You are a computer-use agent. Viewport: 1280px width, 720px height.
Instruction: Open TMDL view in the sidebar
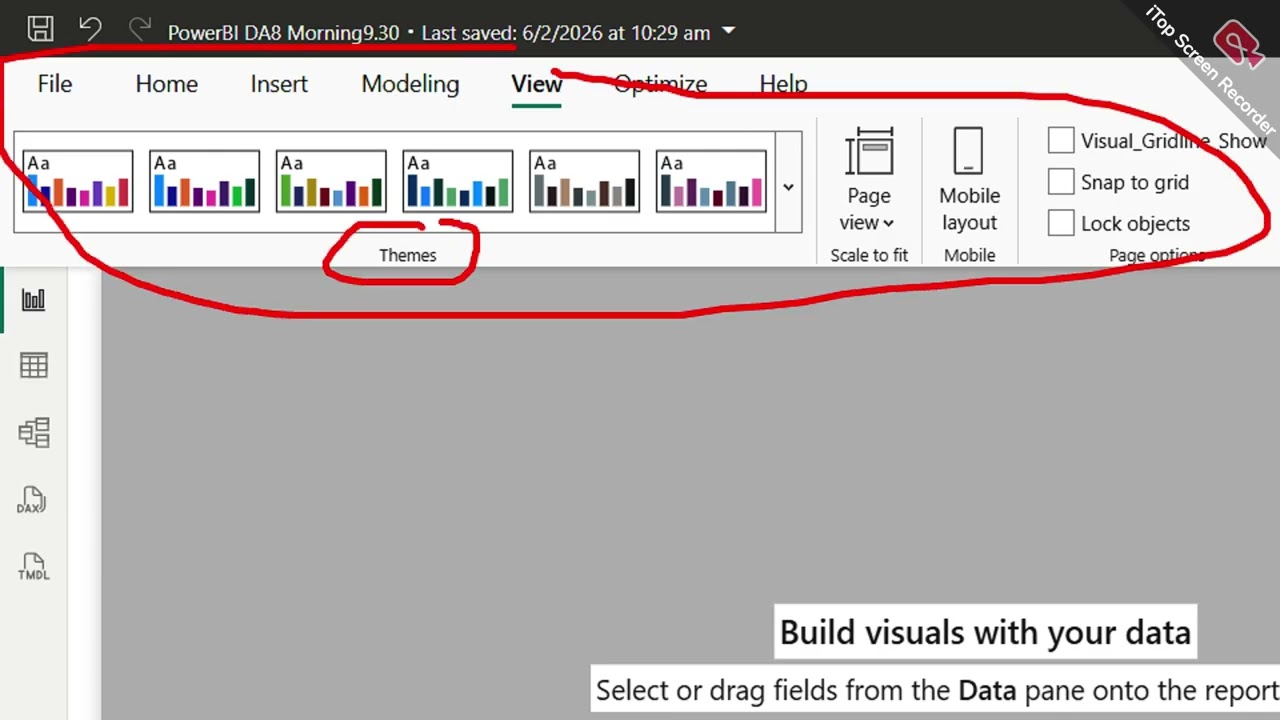(34, 567)
